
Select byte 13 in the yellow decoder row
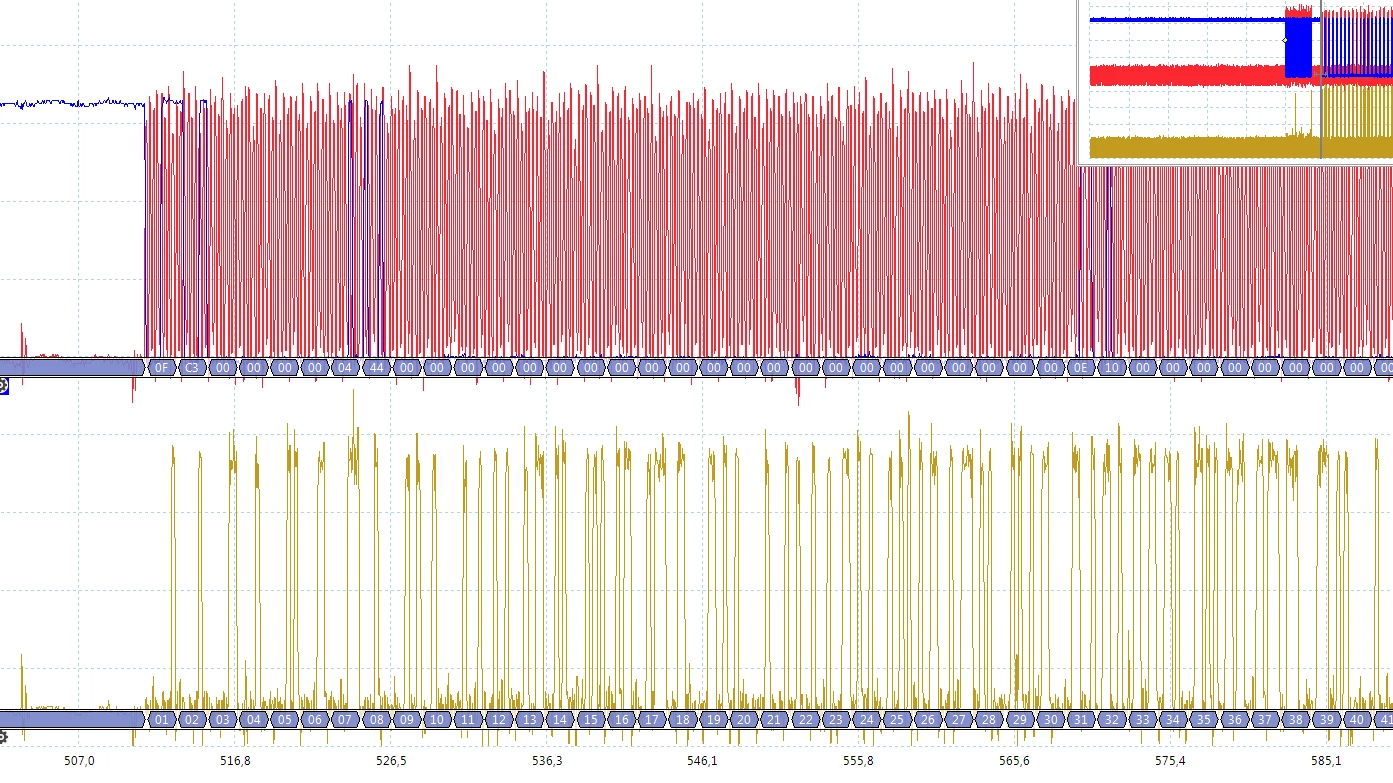pos(529,719)
